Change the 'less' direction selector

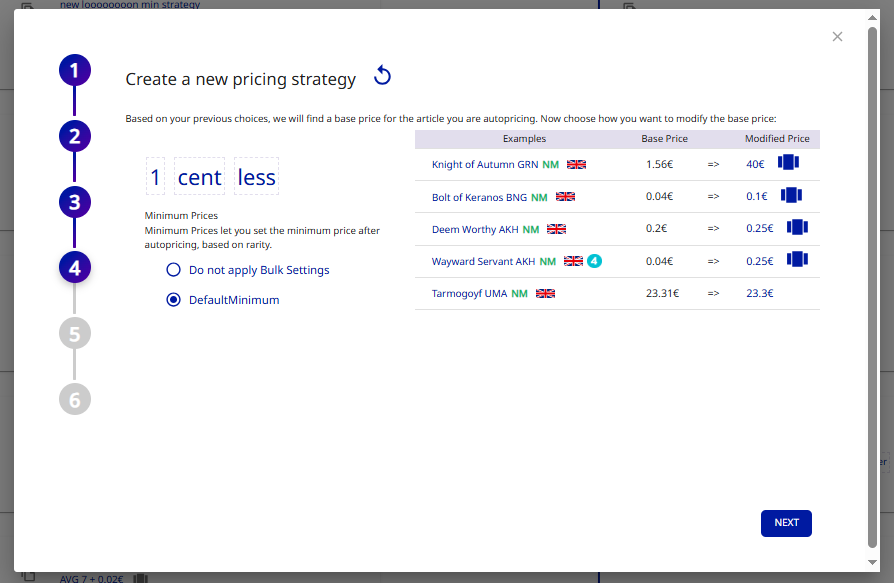click(257, 177)
